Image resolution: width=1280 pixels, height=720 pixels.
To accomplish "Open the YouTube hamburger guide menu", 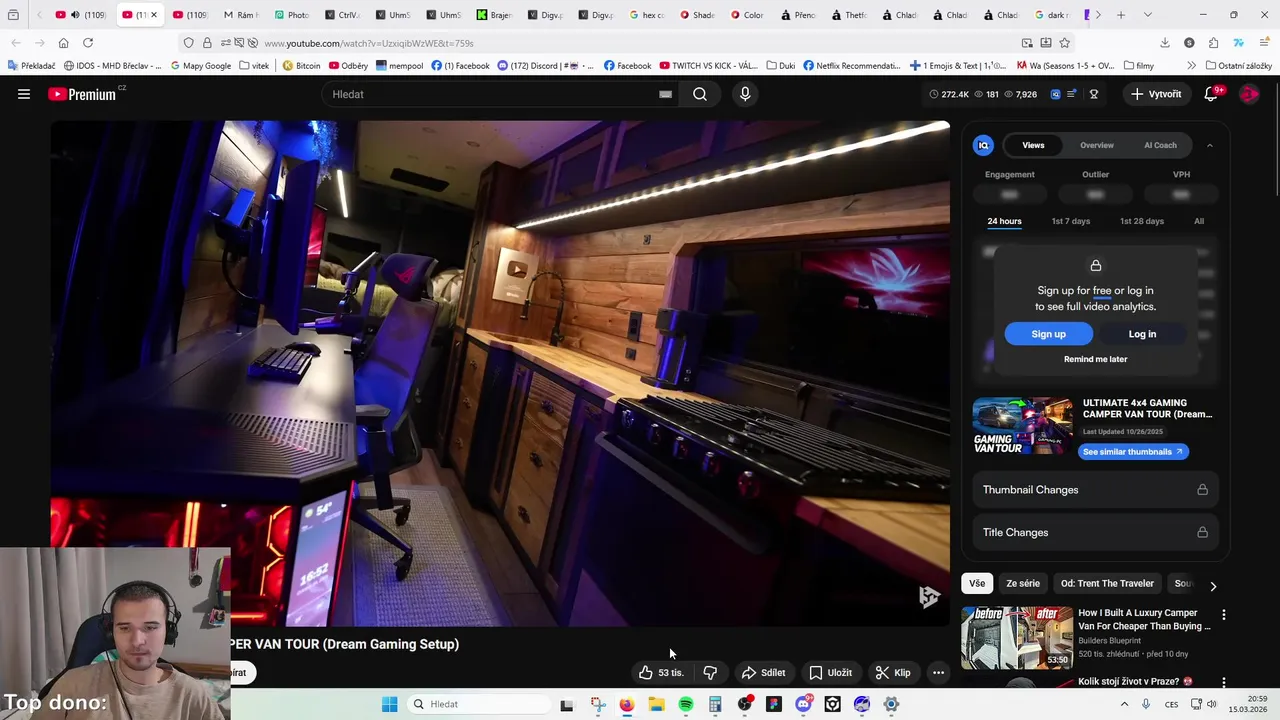I will pyautogui.click(x=24, y=94).
